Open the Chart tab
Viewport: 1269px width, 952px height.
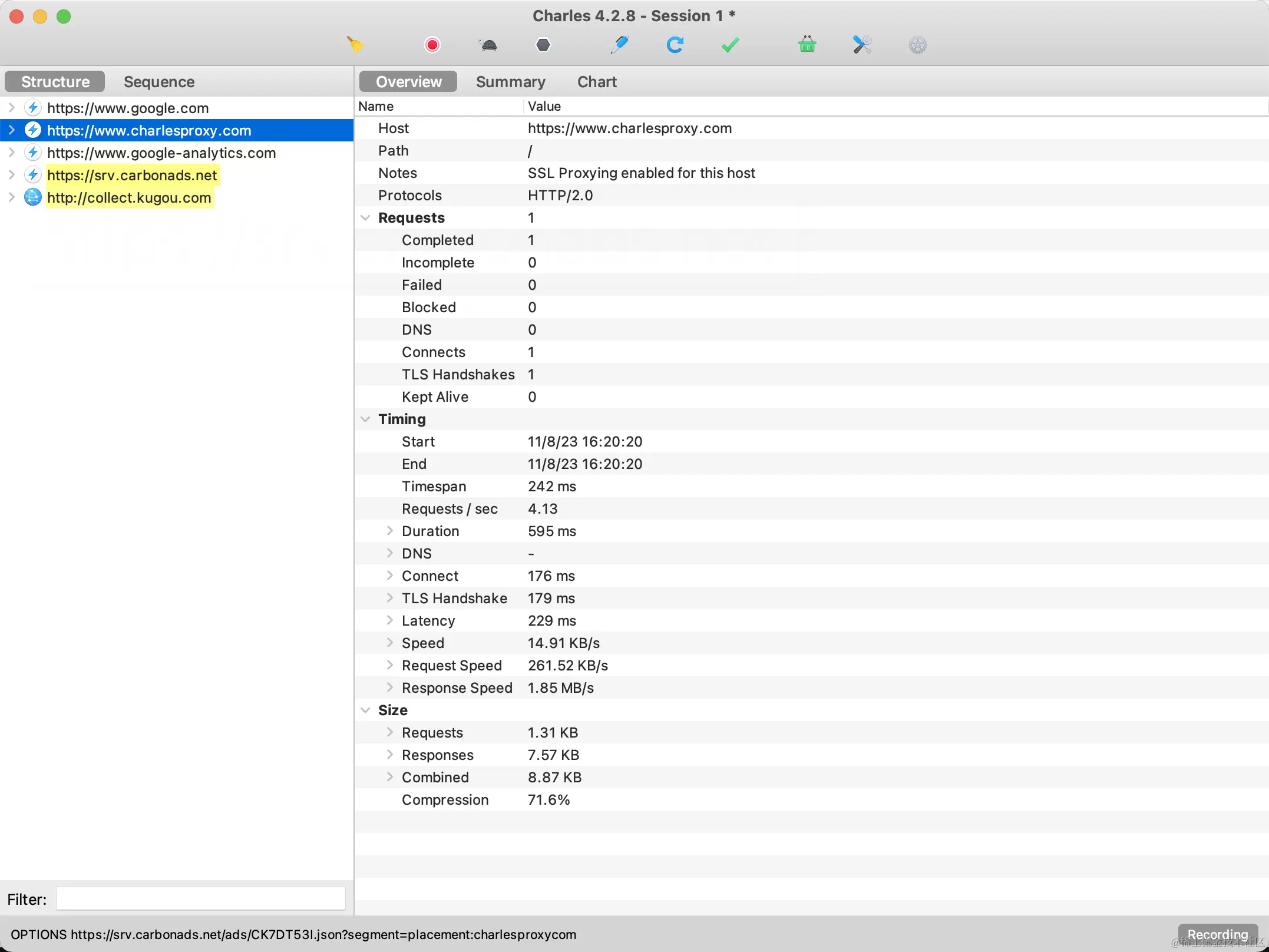[x=597, y=82]
